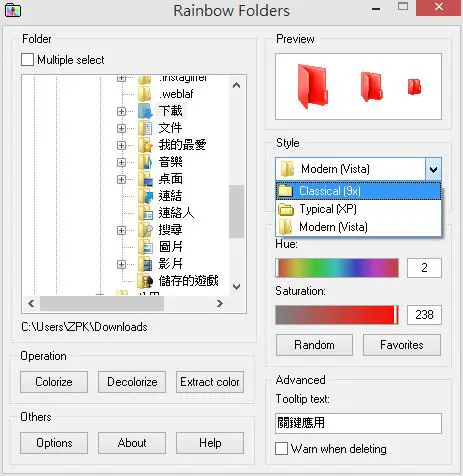Expand the 搜尋 Searches tree node

(x=121, y=230)
